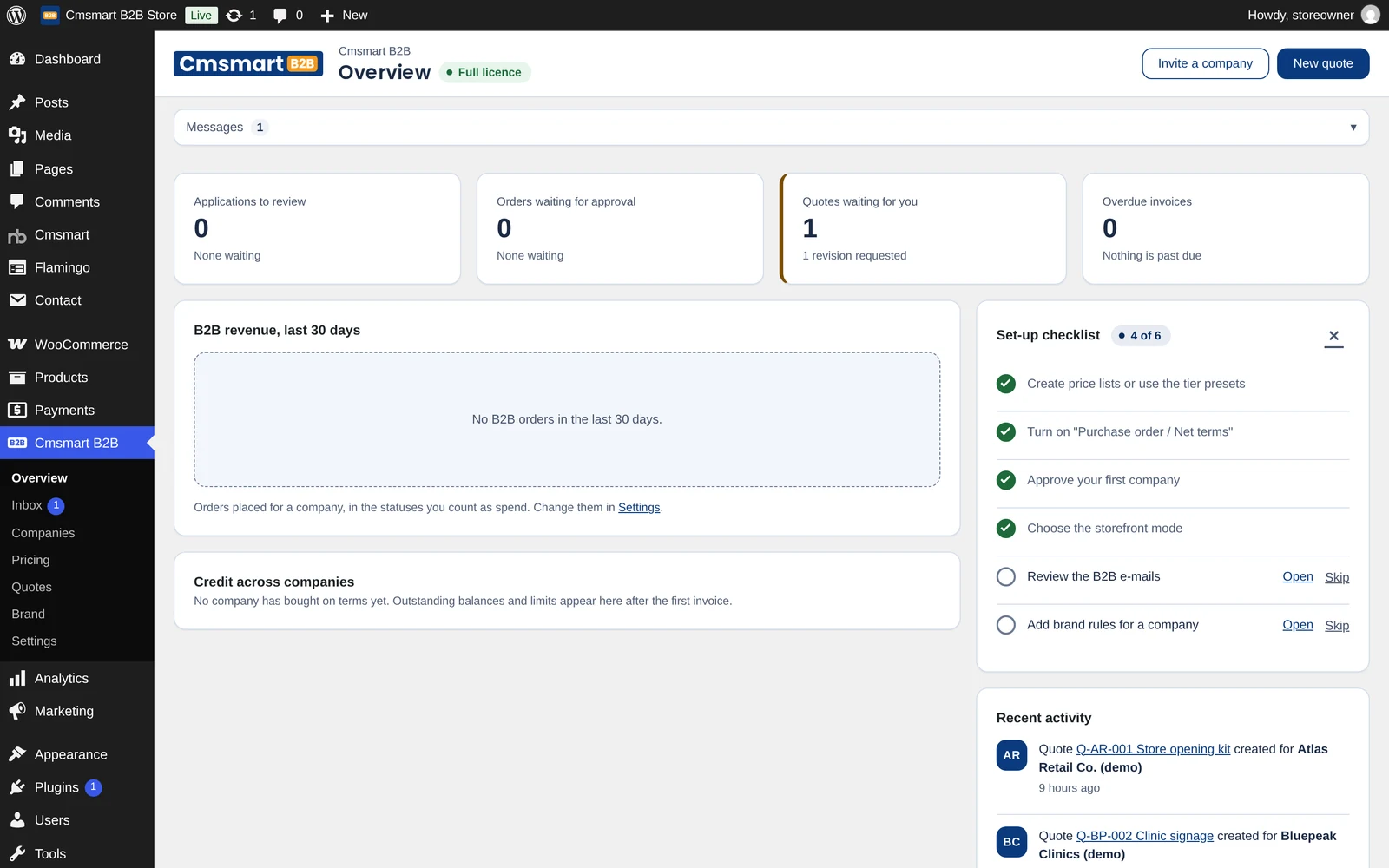Toggle 'Choose the storefront mode' check mark
Viewport: 1389px width, 868px height.
click(x=1006, y=528)
